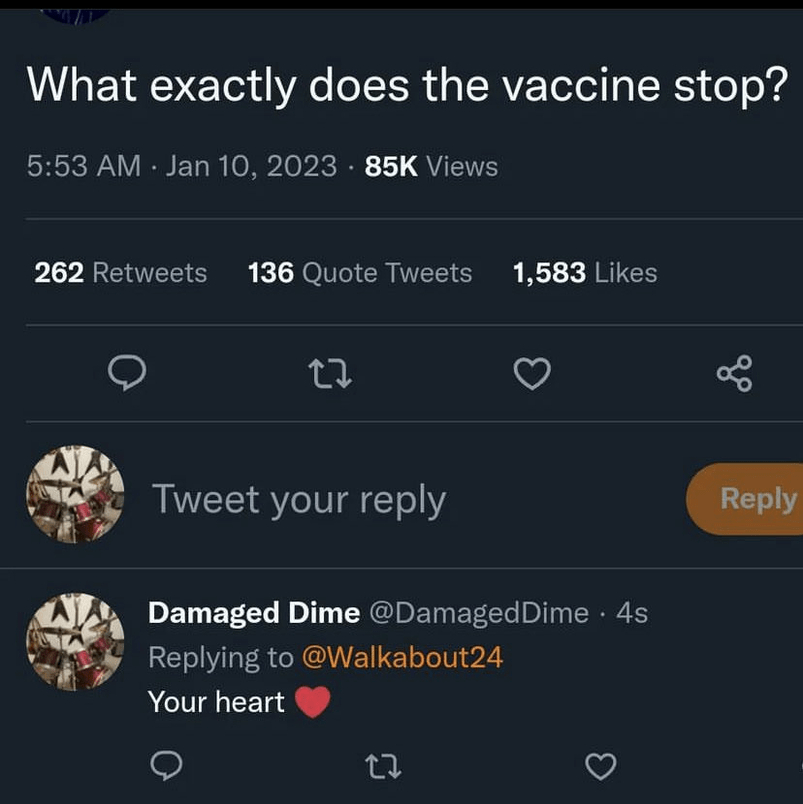Viewport: 803px width, 804px height.
Task: Click the 85K Views count
Action: [431, 166]
